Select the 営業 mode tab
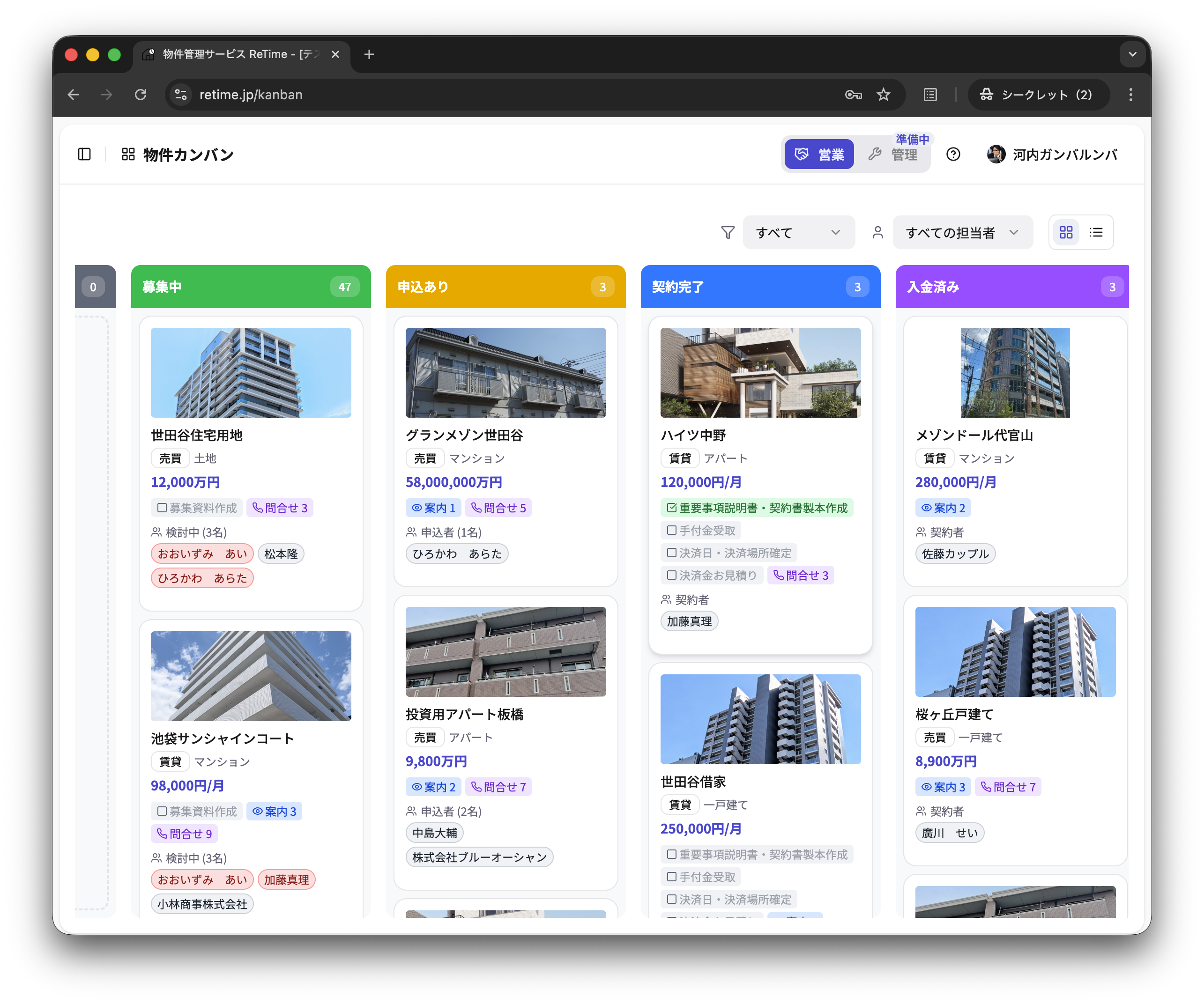 pos(819,154)
